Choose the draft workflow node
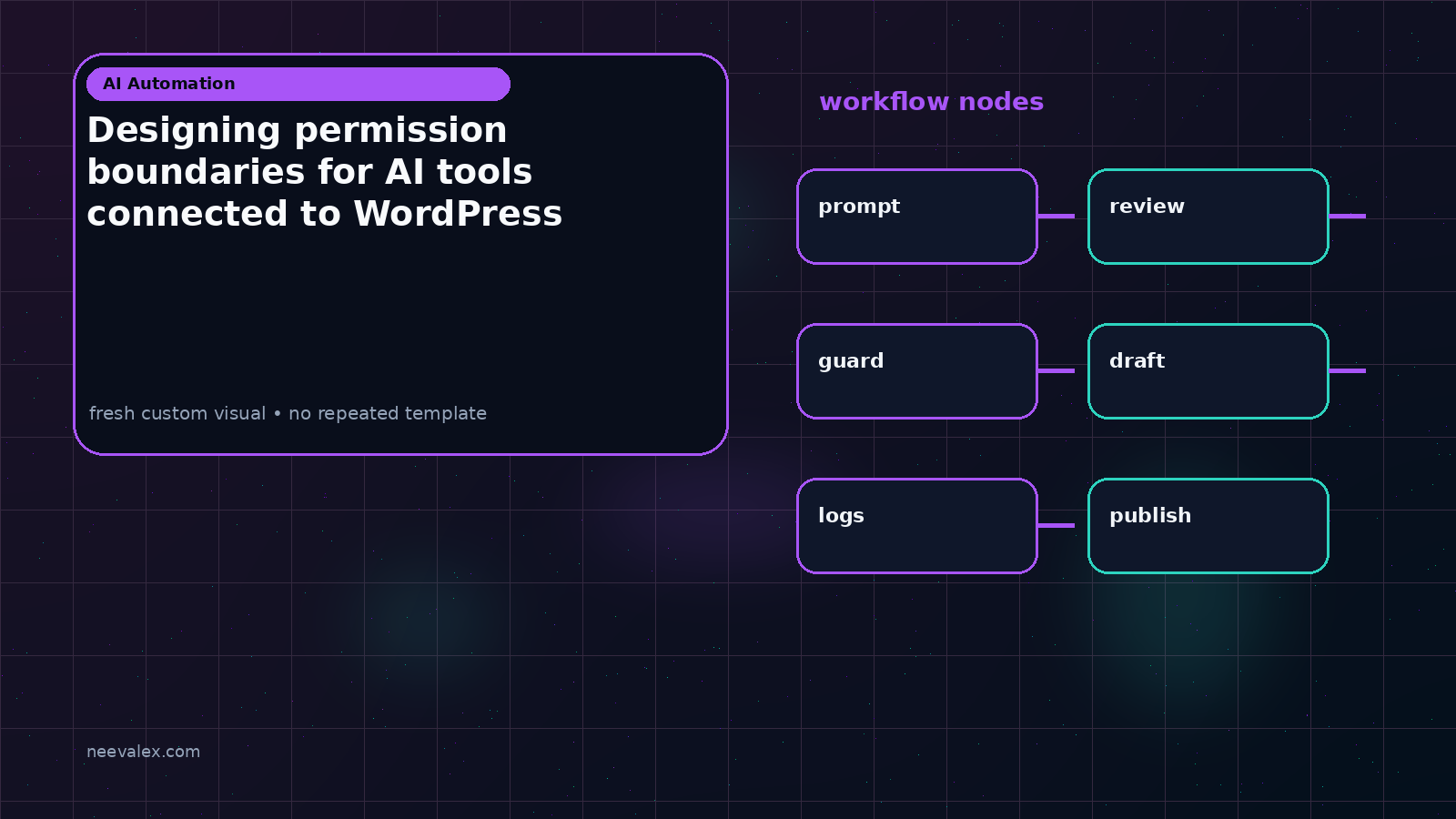This screenshot has width=1456, height=819. pos(1208,371)
